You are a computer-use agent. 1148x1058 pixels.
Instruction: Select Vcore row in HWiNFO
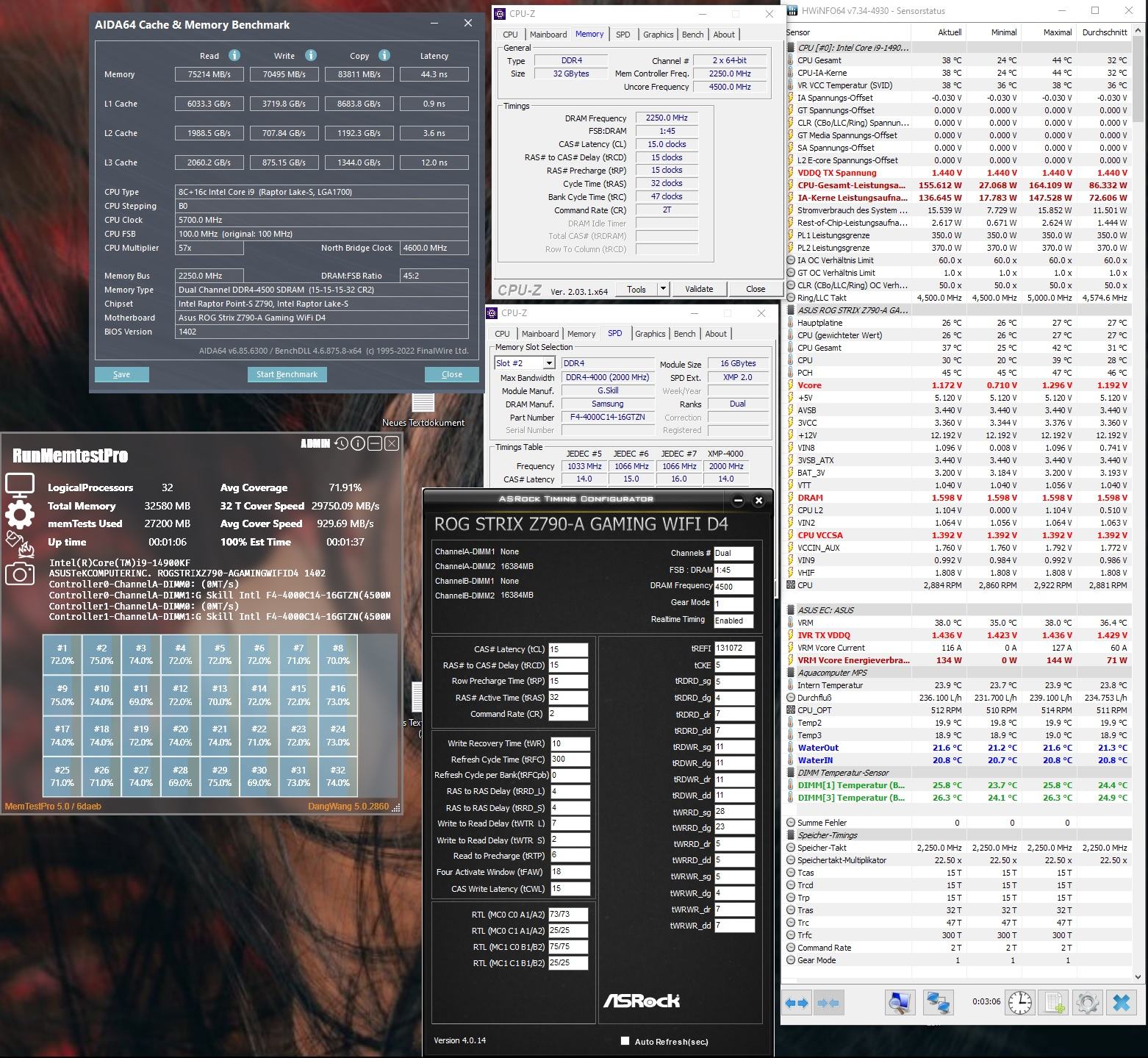click(x=957, y=385)
